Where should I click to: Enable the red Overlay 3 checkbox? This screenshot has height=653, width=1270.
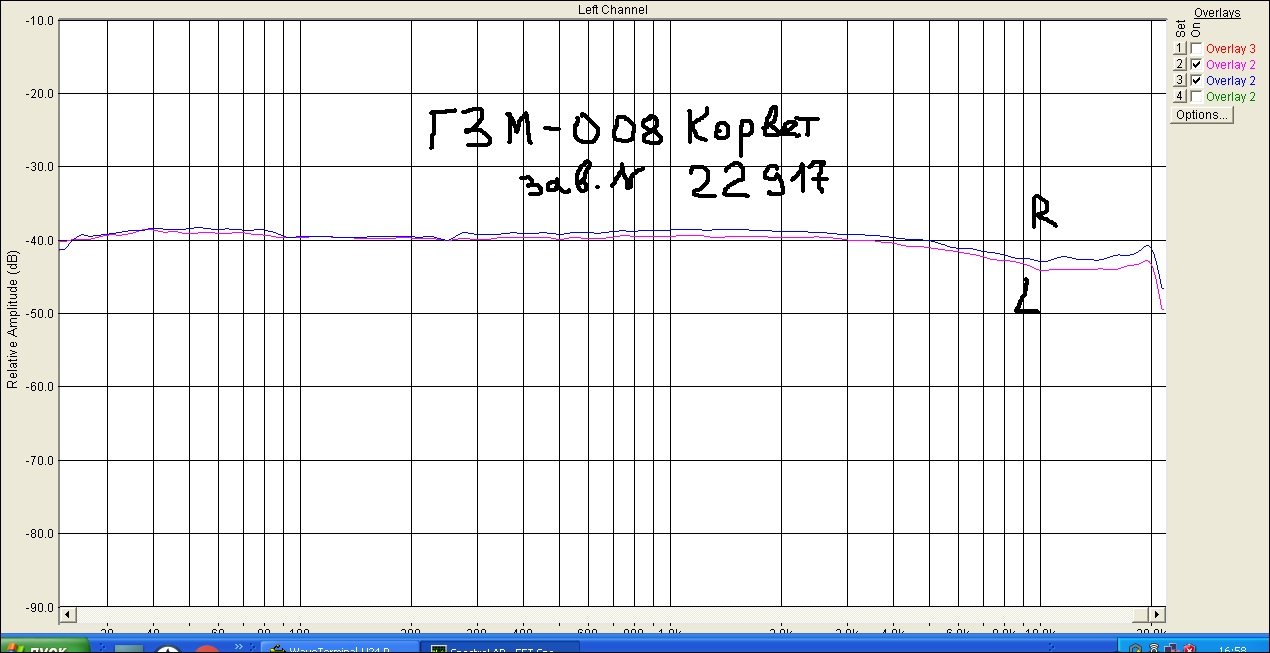click(x=1196, y=48)
